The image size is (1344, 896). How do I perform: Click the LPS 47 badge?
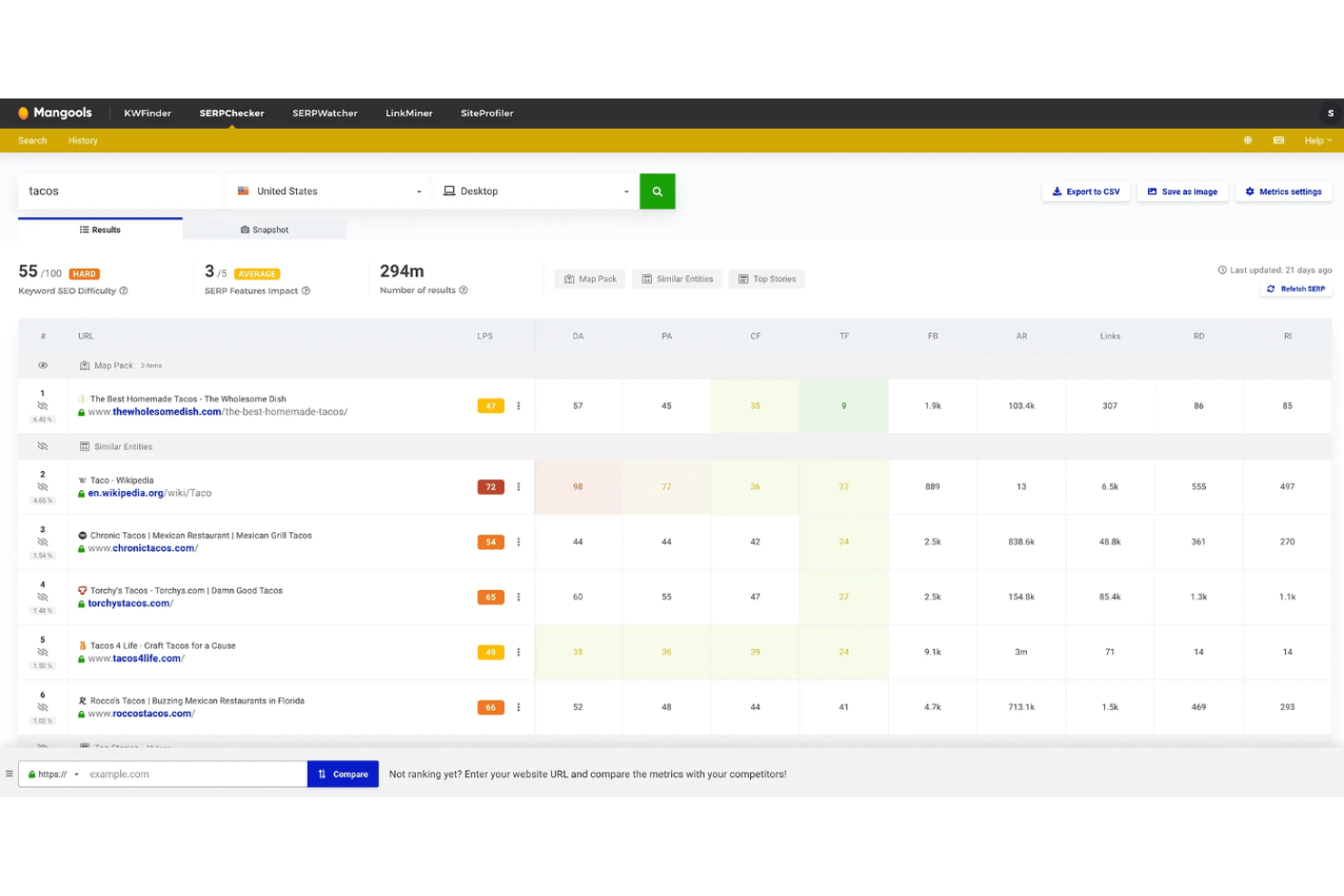(490, 406)
